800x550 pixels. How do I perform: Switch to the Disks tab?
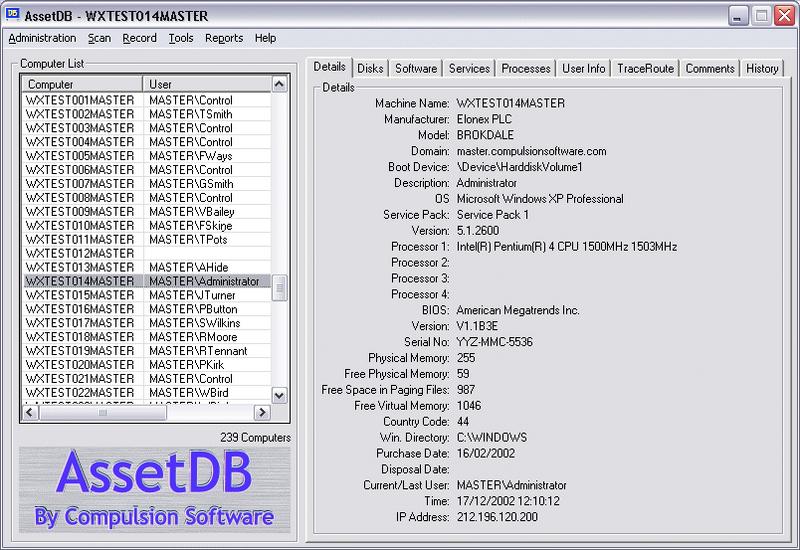pos(370,68)
